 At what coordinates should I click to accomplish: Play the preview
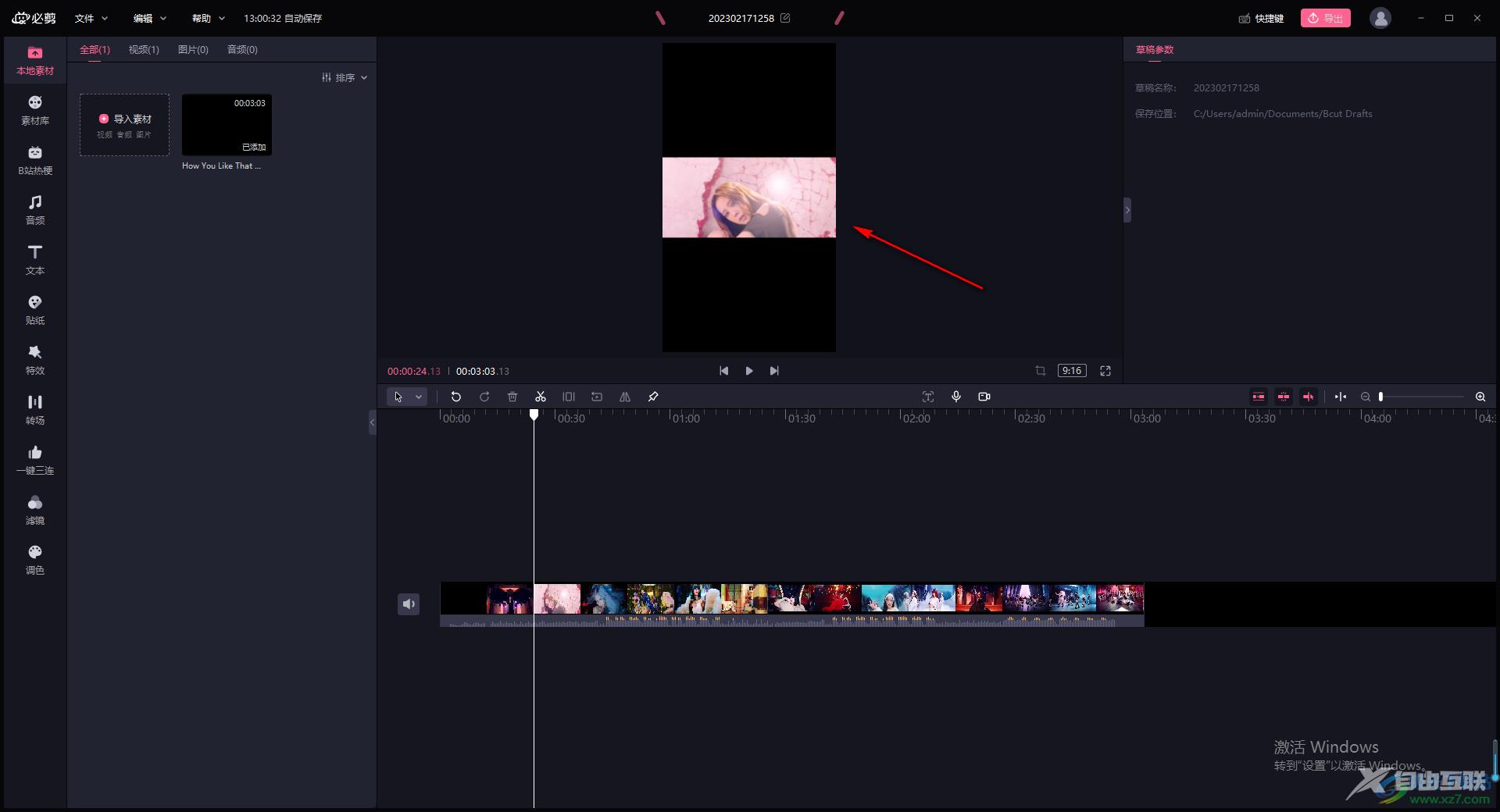point(749,371)
